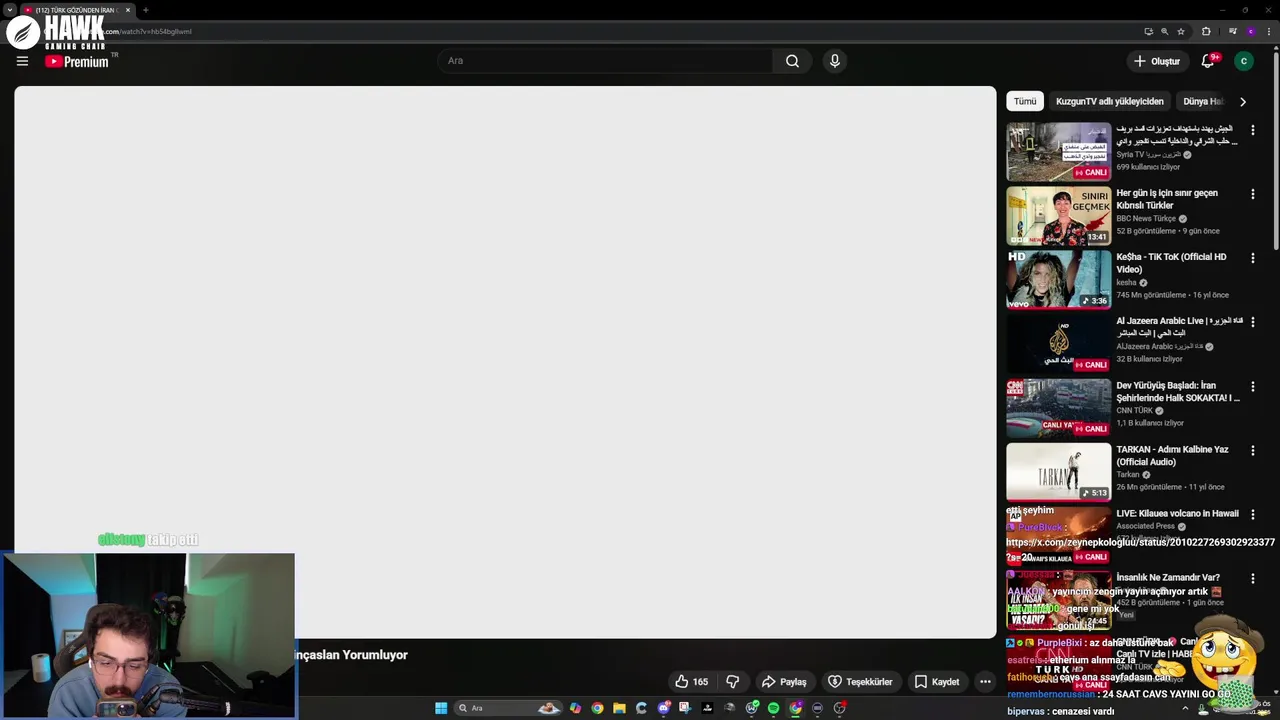Click install app icon in address bar
The image size is (1280, 720).
click(x=1149, y=31)
